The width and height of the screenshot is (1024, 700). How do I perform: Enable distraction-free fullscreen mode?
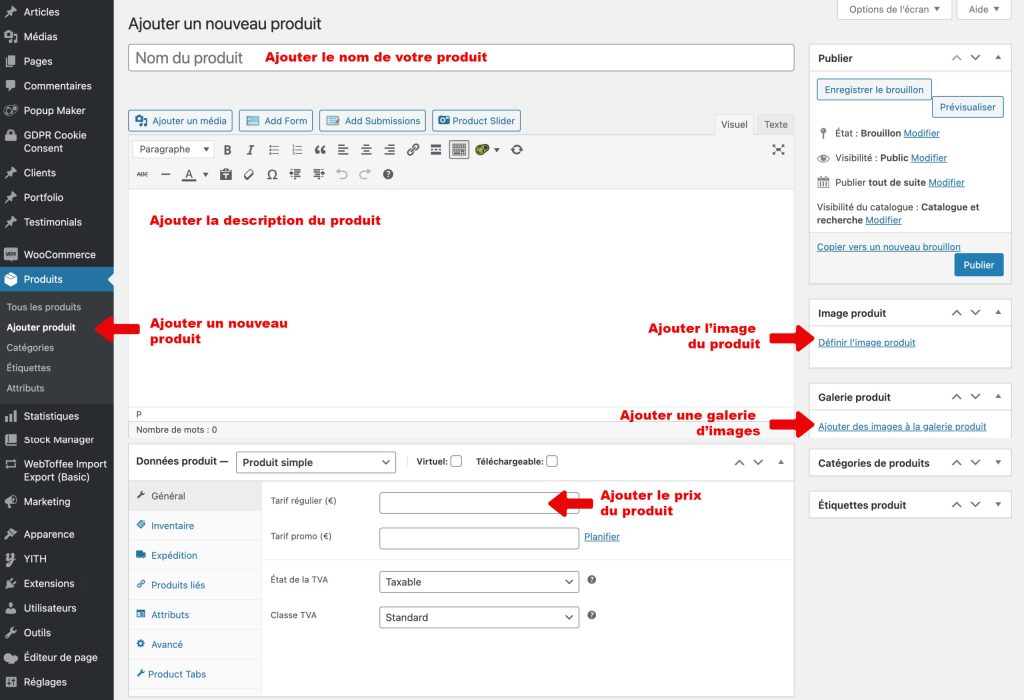(x=778, y=150)
